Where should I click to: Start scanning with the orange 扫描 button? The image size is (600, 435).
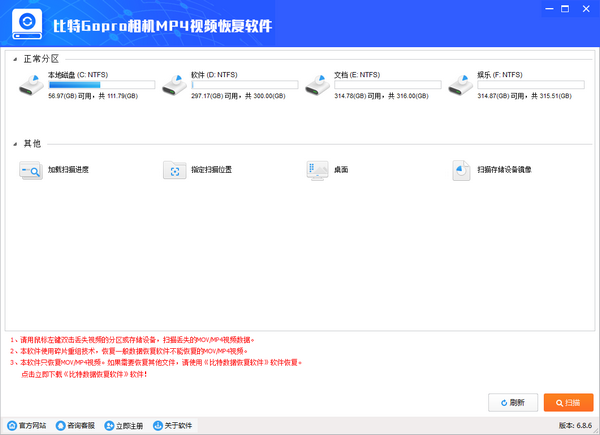[568, 402]
